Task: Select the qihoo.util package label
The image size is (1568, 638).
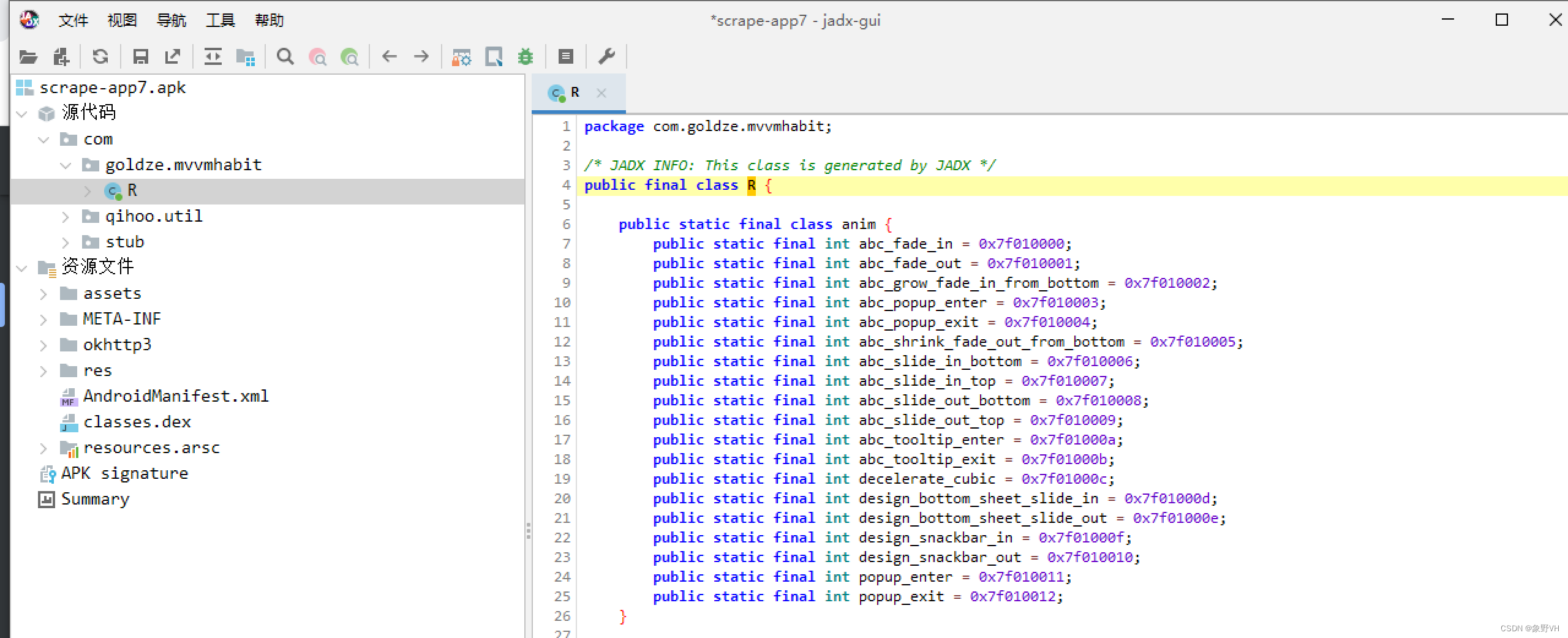Action: pos(154,216)
